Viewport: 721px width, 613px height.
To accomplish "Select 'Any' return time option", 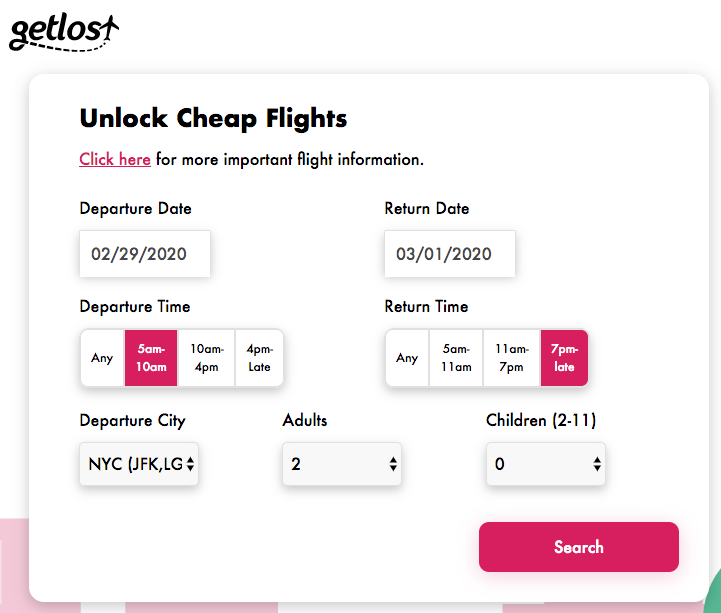I will (407, 358).
